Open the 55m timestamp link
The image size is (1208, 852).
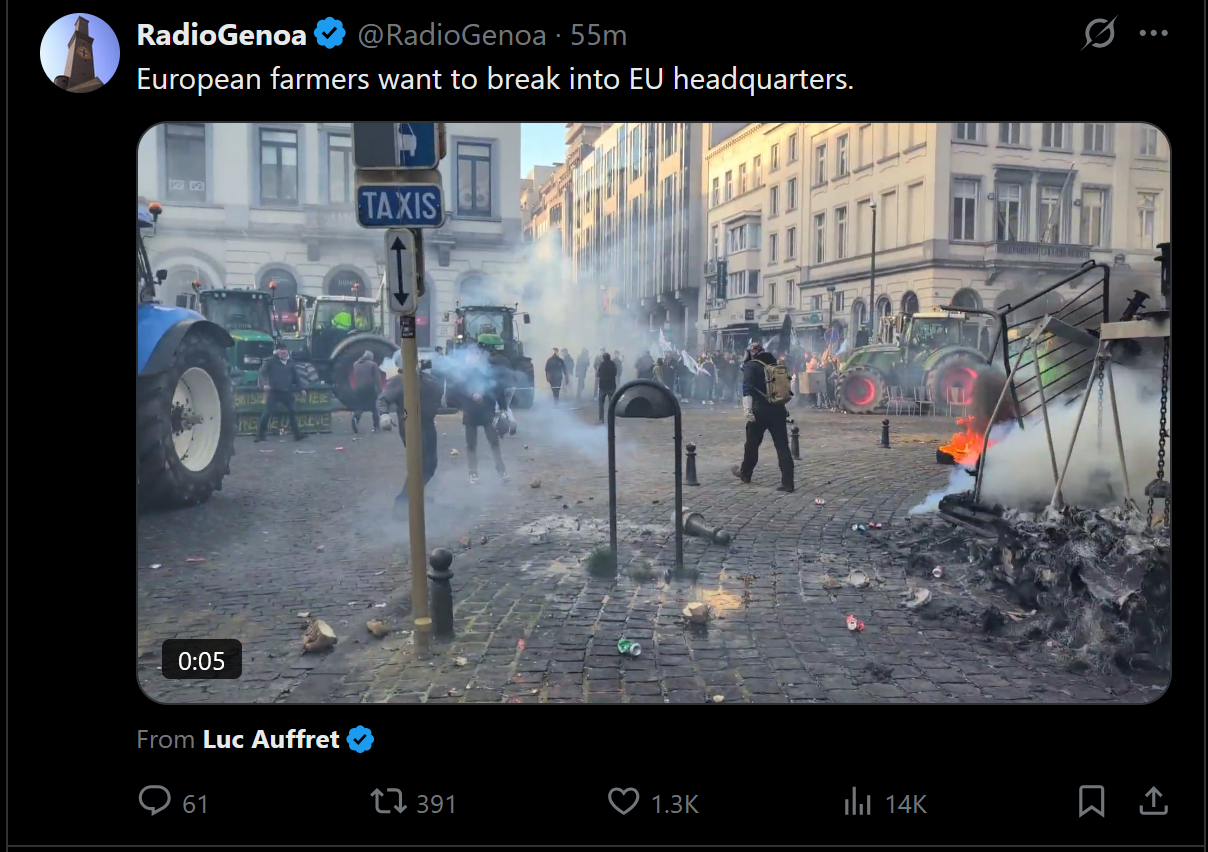coord(598,35)
